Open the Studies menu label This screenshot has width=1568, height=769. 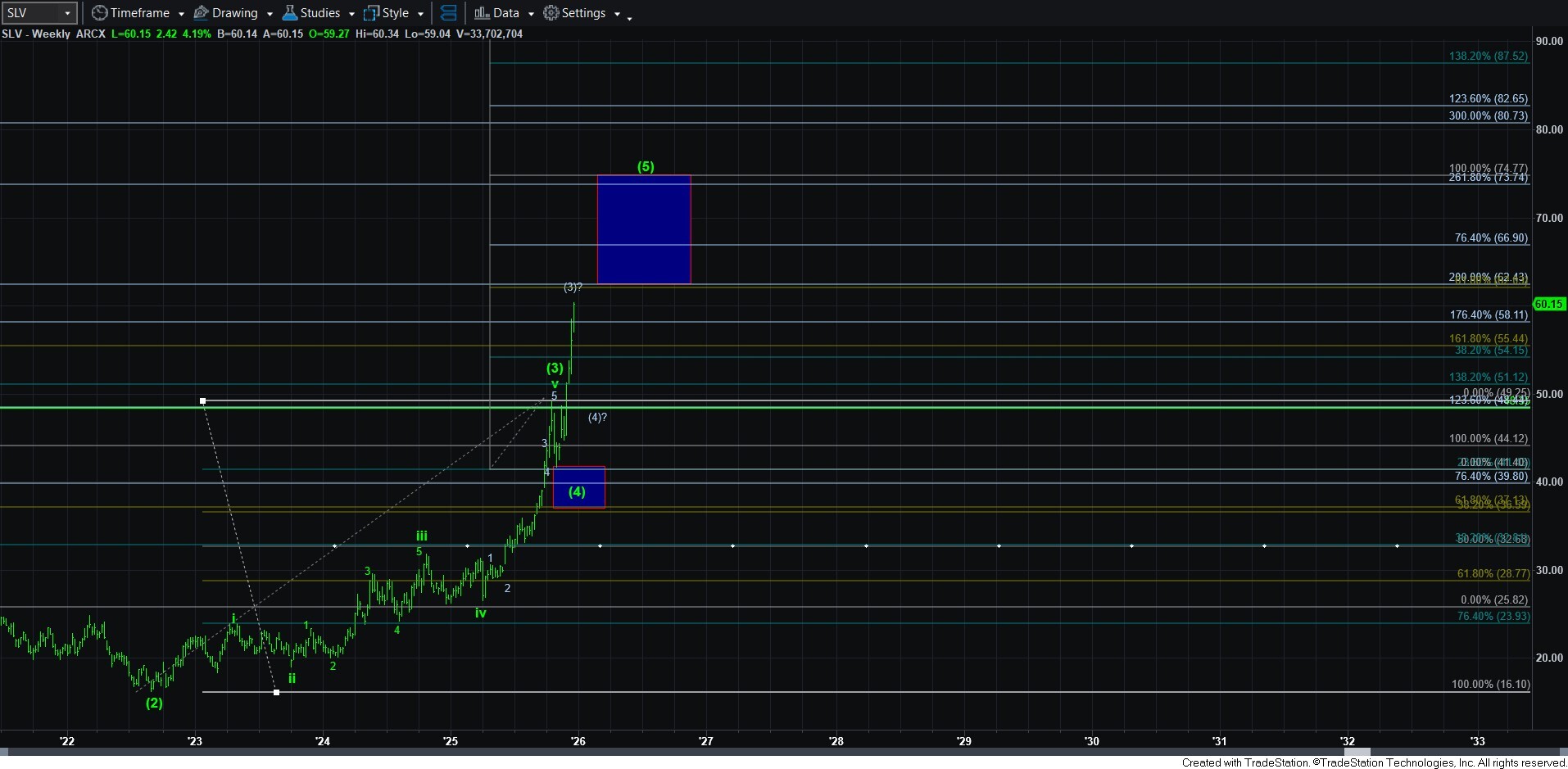pos(319,13)
